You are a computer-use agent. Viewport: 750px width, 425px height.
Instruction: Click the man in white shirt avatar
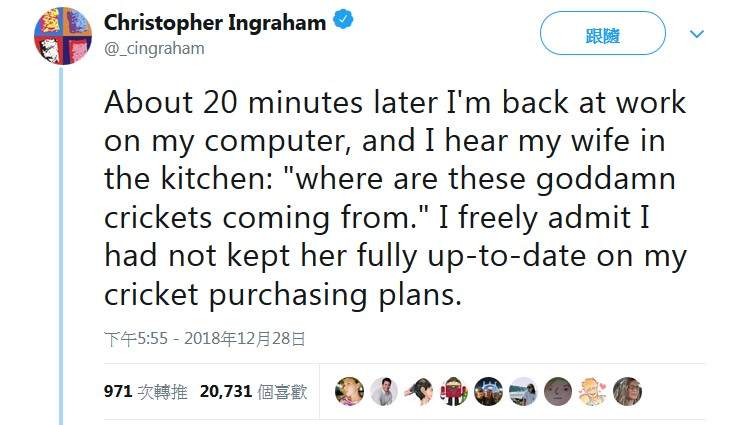tap(384, 392)
